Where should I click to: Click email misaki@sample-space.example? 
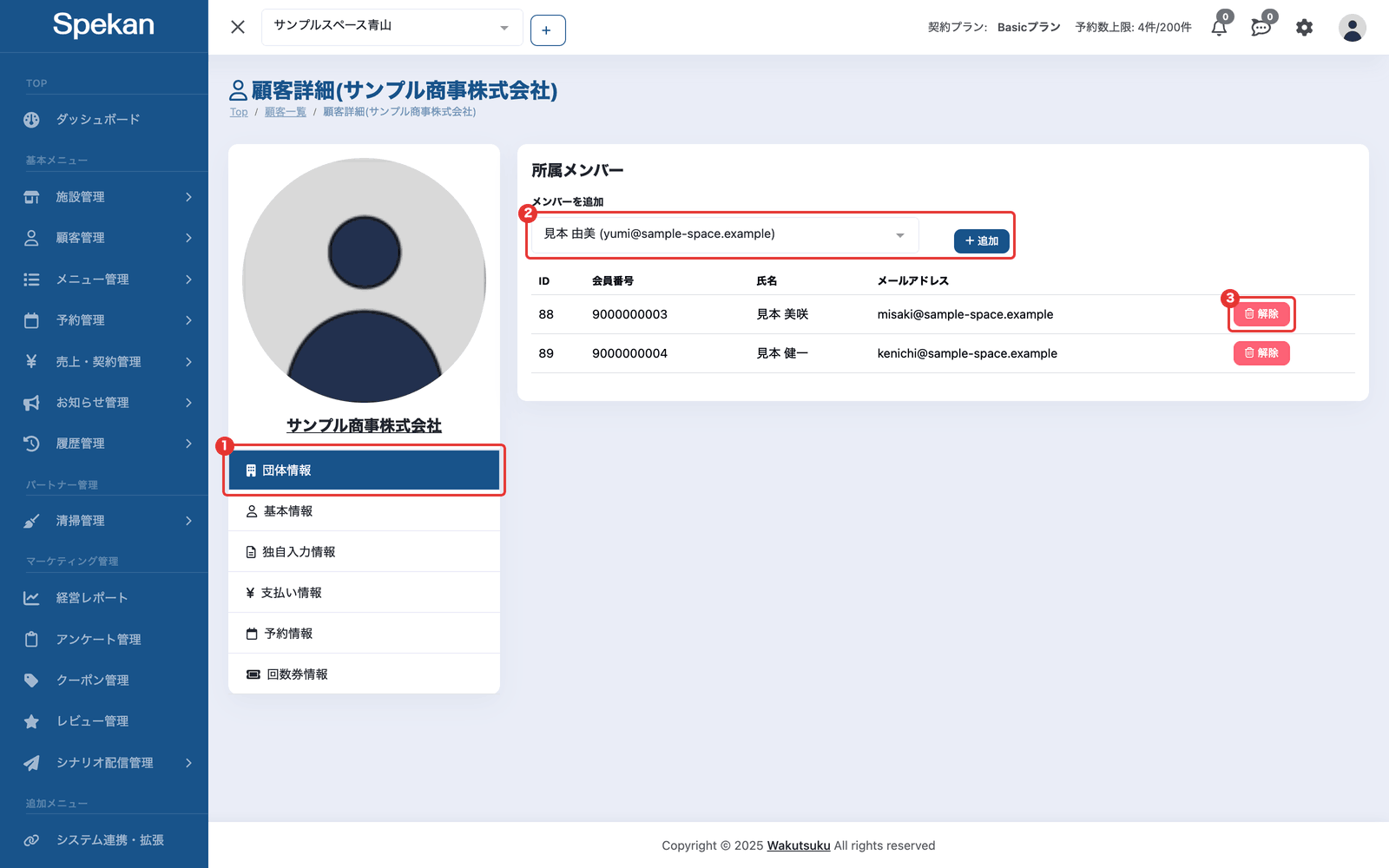coord(965,314)
